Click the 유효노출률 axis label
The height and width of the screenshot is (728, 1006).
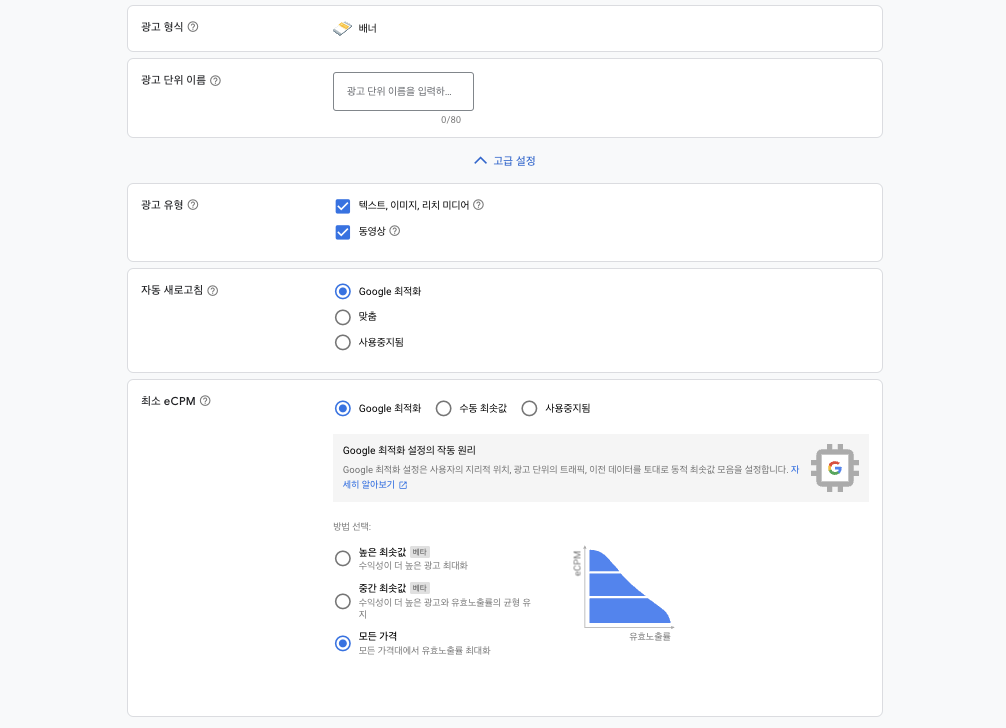(x=650, y=636)
